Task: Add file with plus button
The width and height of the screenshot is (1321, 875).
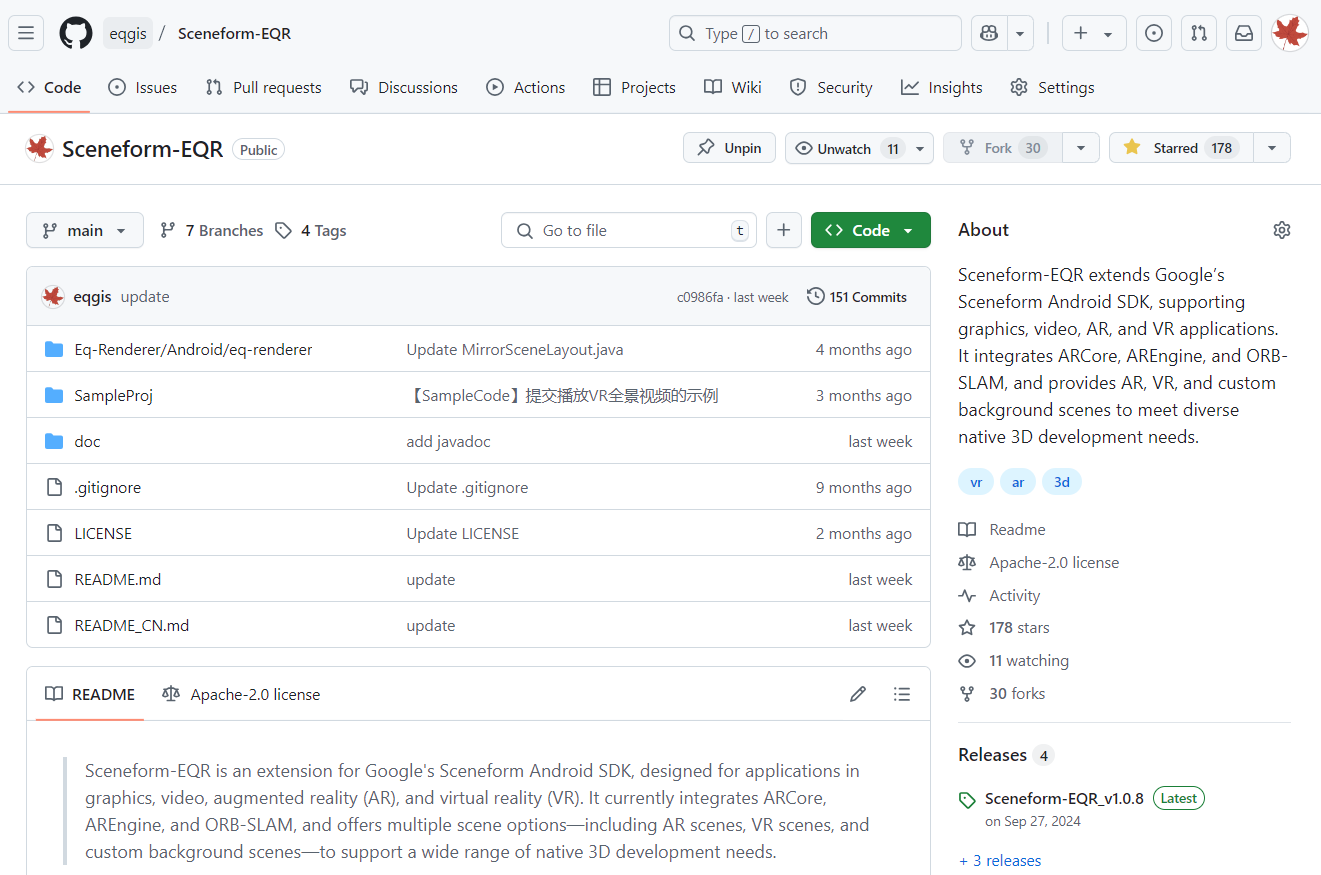Action: [784, 230]
